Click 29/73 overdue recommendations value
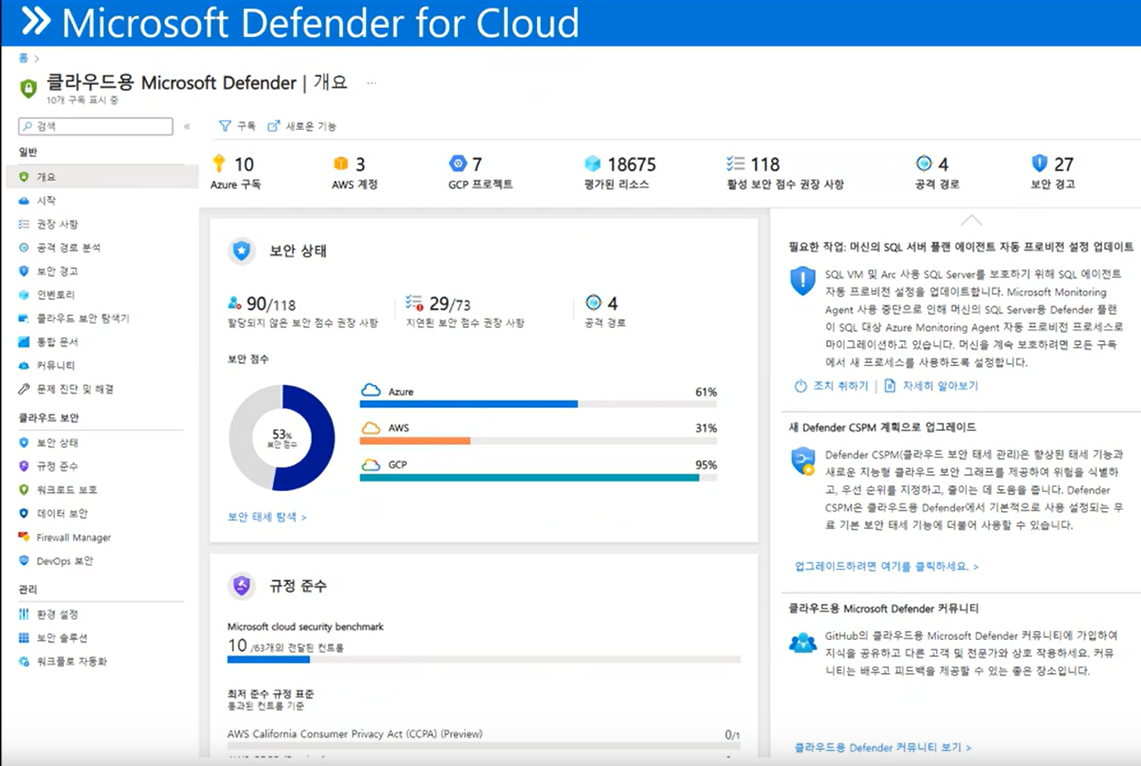 point(450,303)
